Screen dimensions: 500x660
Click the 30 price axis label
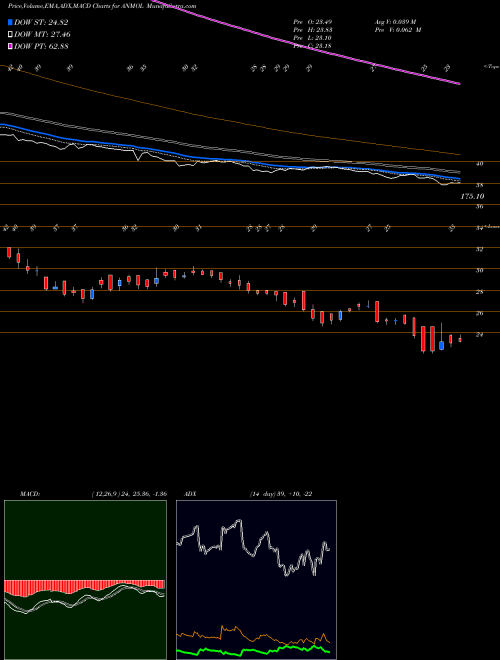coord(479,271)
